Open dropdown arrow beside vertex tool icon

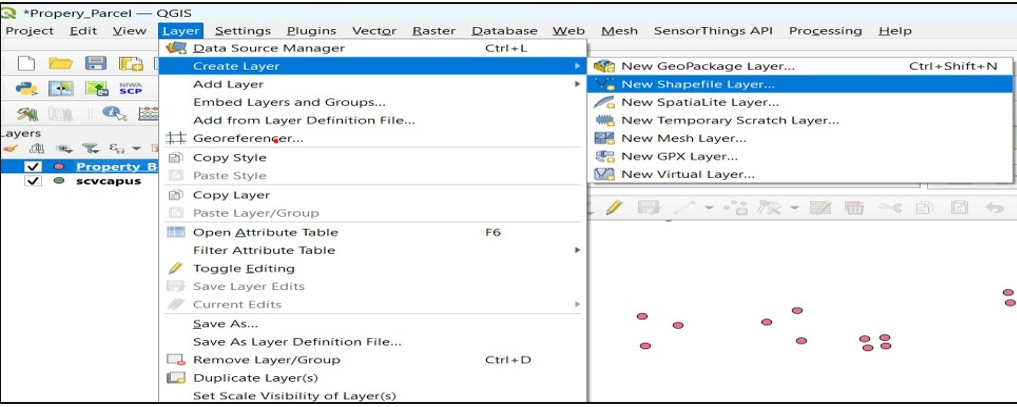pos(794,208)
